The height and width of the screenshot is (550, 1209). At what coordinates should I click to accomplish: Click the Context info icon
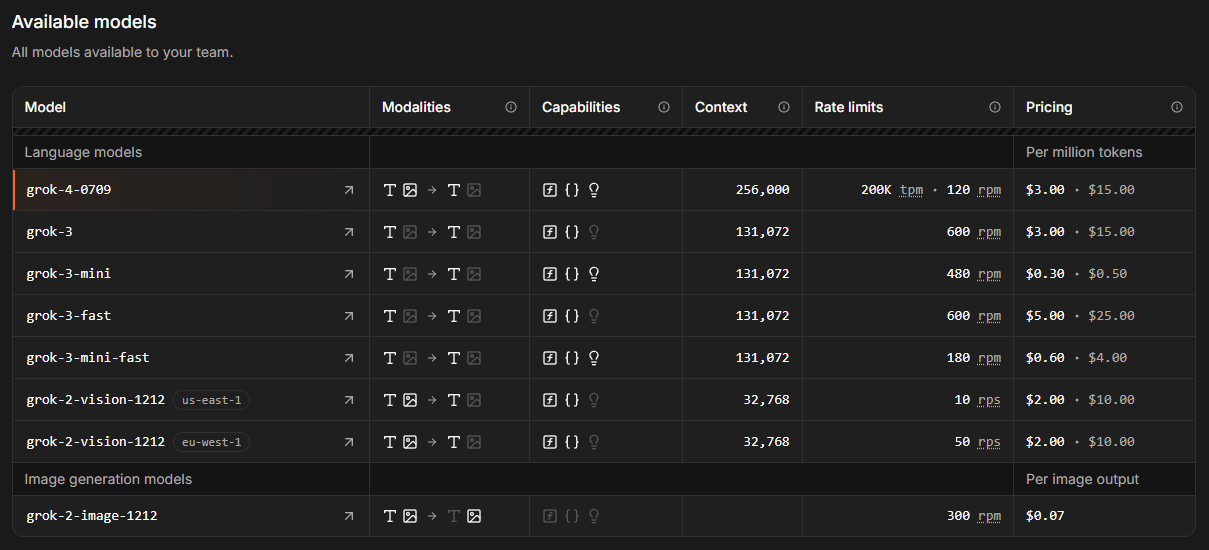click(784, 107)
